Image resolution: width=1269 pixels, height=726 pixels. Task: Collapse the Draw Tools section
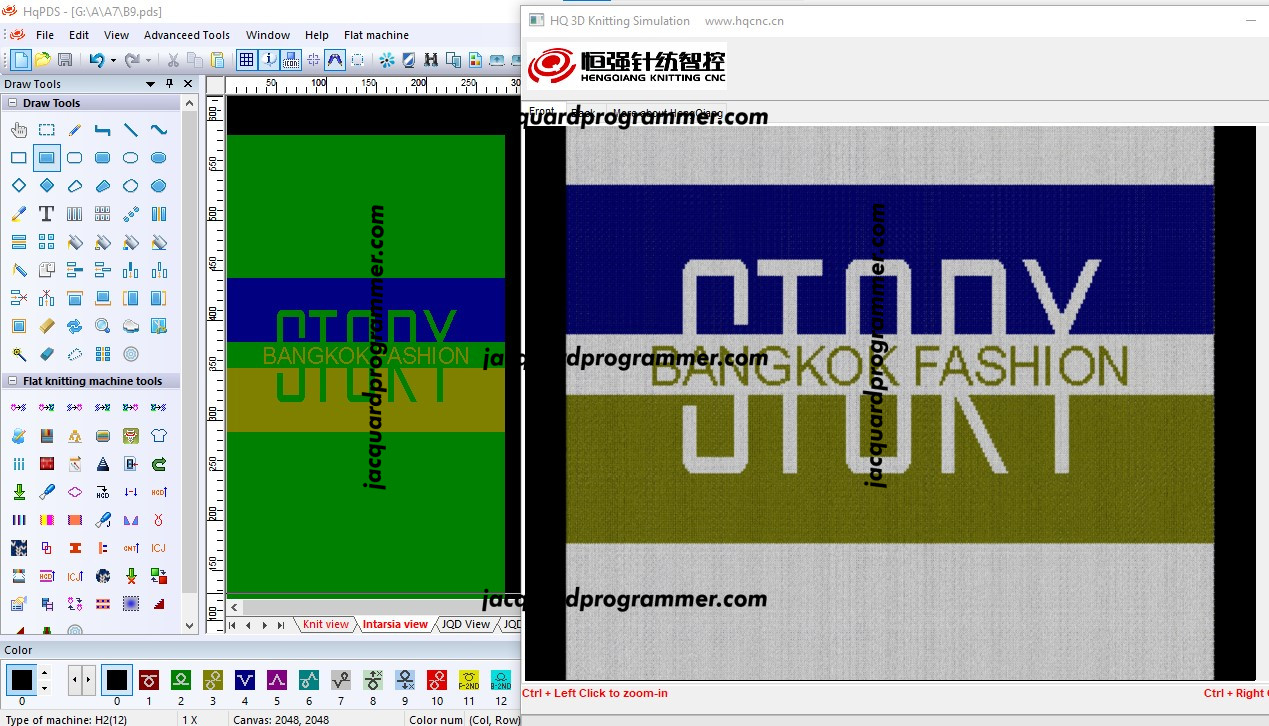point(12,103)
